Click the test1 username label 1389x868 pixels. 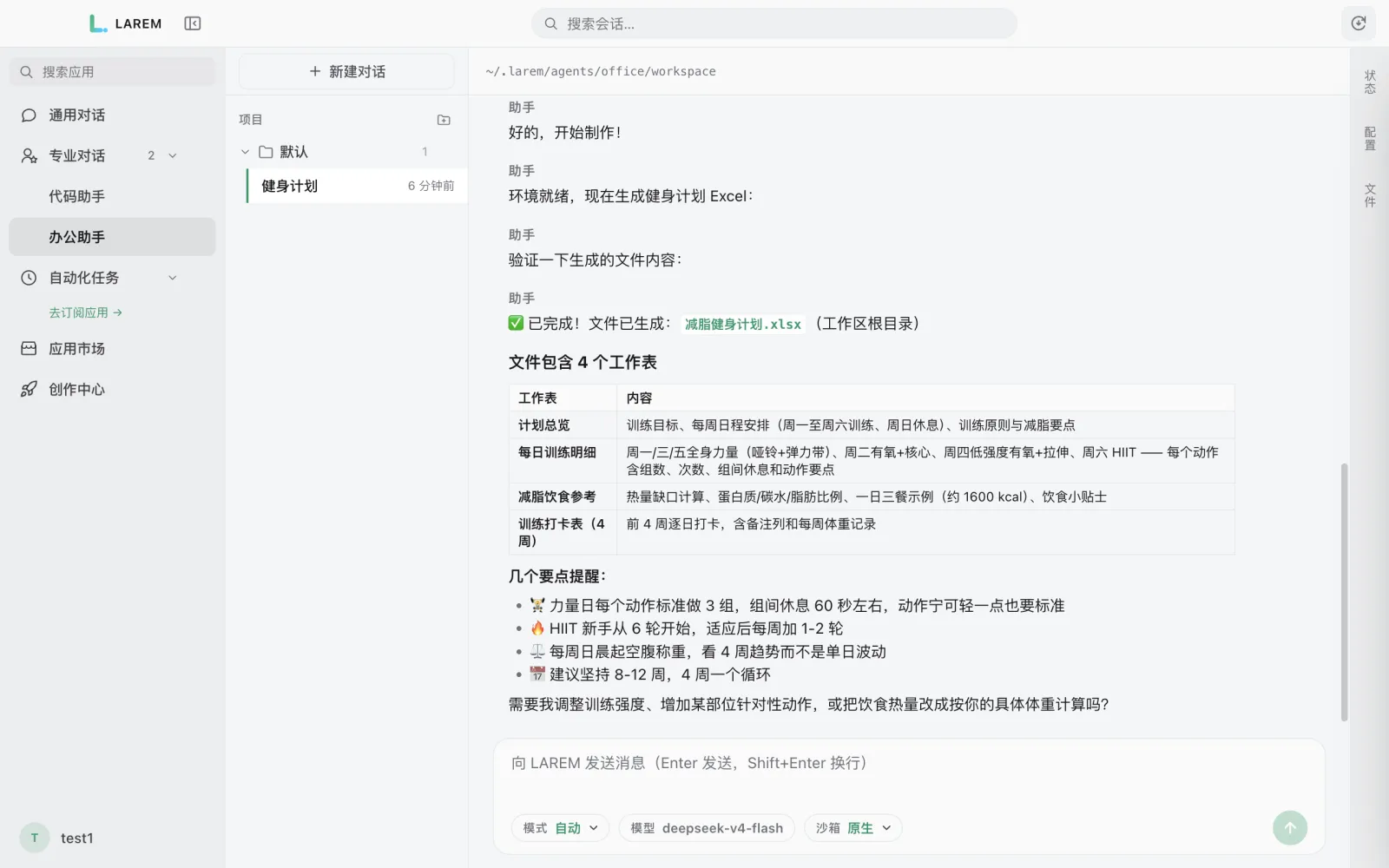tap(77, 838)
